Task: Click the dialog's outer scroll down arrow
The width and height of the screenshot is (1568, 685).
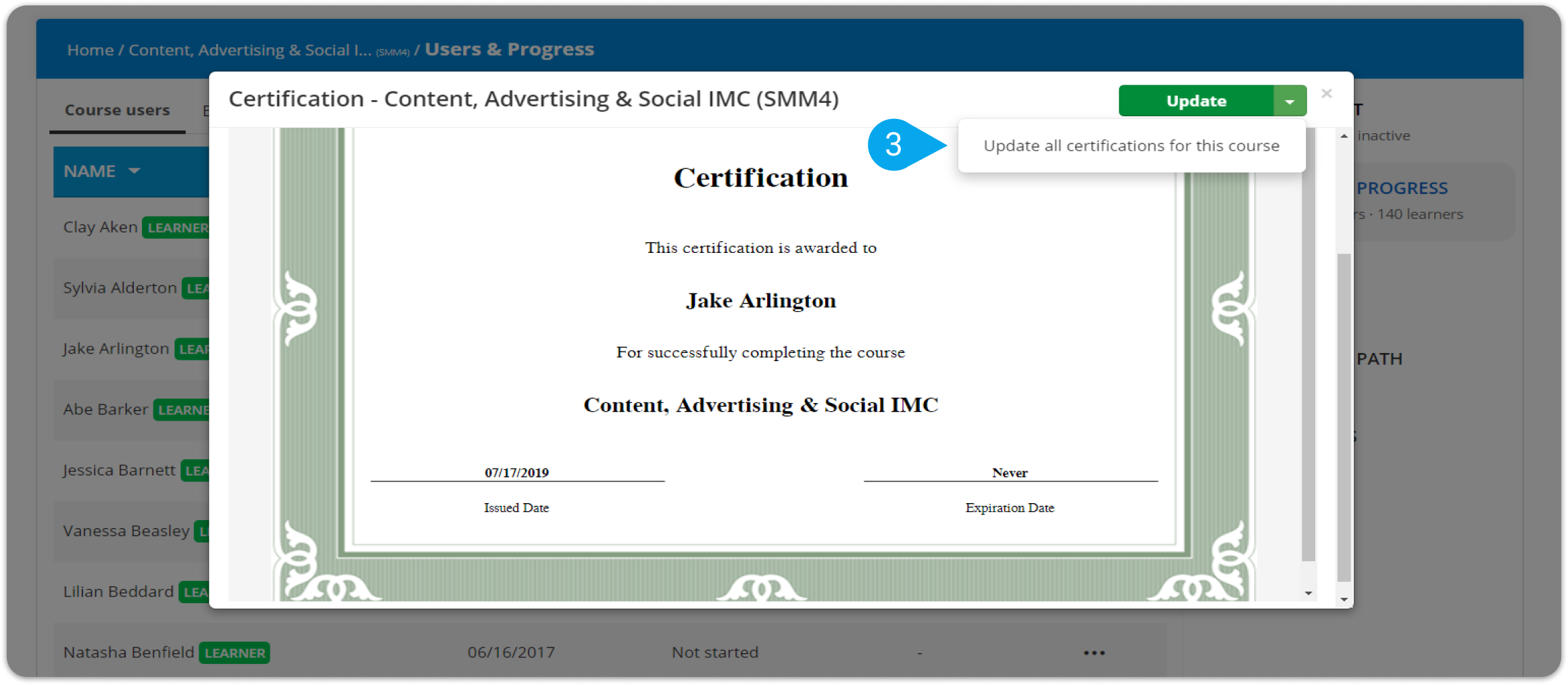Action: [x=1344, y=599]
